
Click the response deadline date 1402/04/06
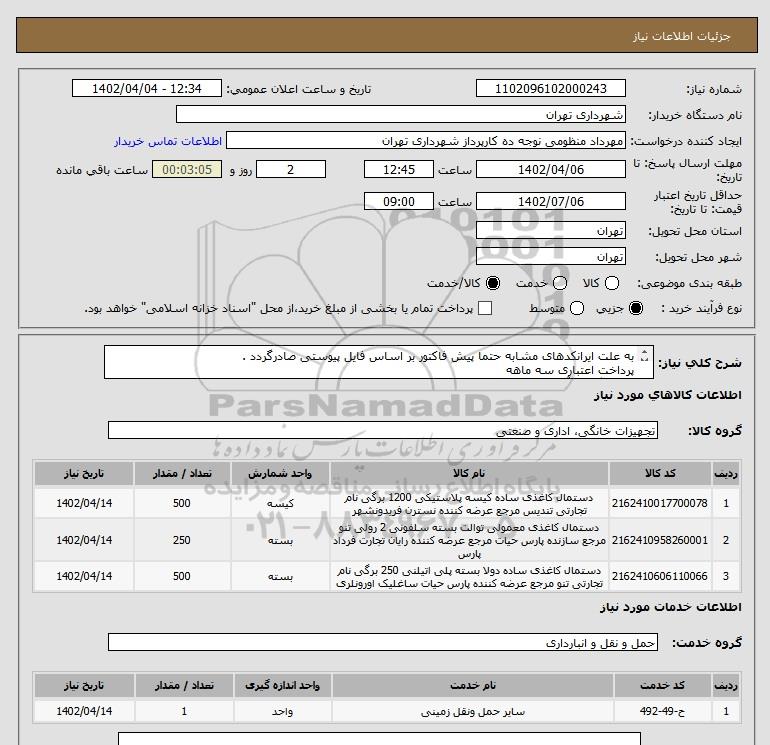pos(550,169)
